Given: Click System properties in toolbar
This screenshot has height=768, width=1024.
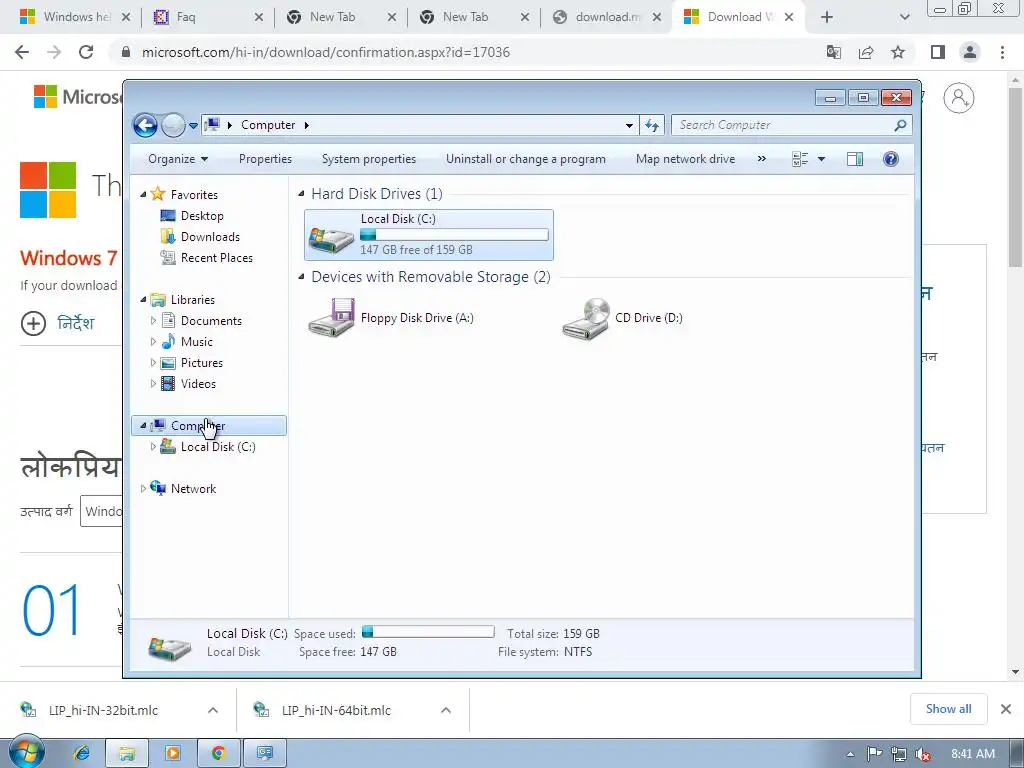Looking at the screenshot, I should (x=369, y=159).
